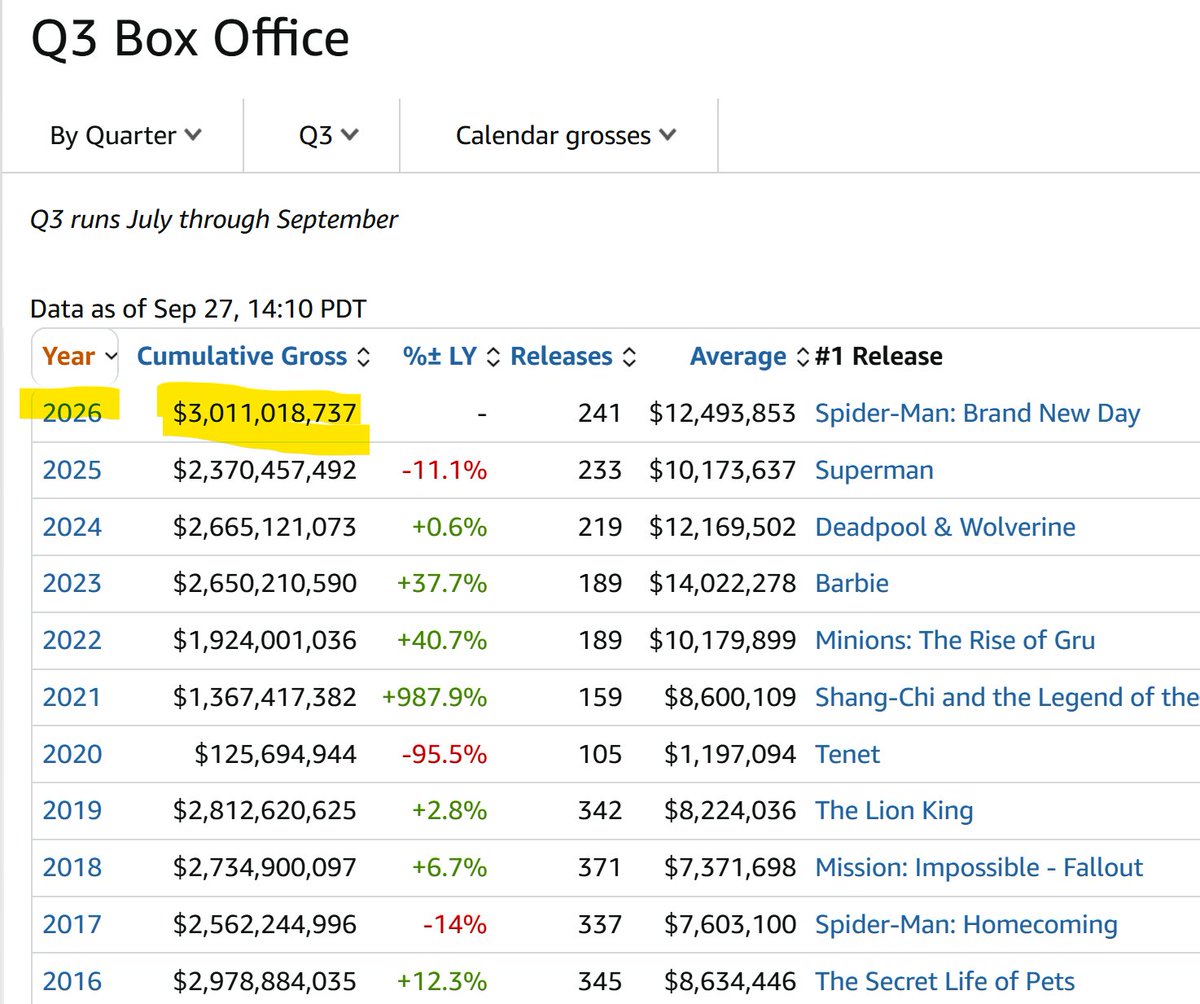
Task: Open The Secret Life of Pets link
Action: pos(946,982)
